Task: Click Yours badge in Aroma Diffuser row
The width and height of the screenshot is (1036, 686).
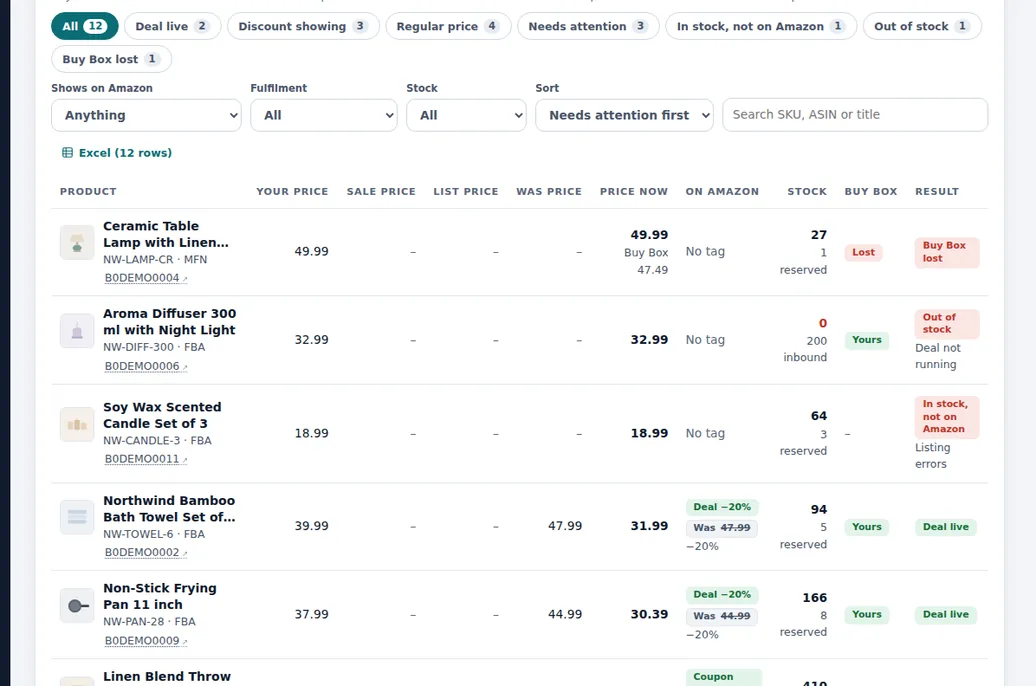Action: [867, 340]
